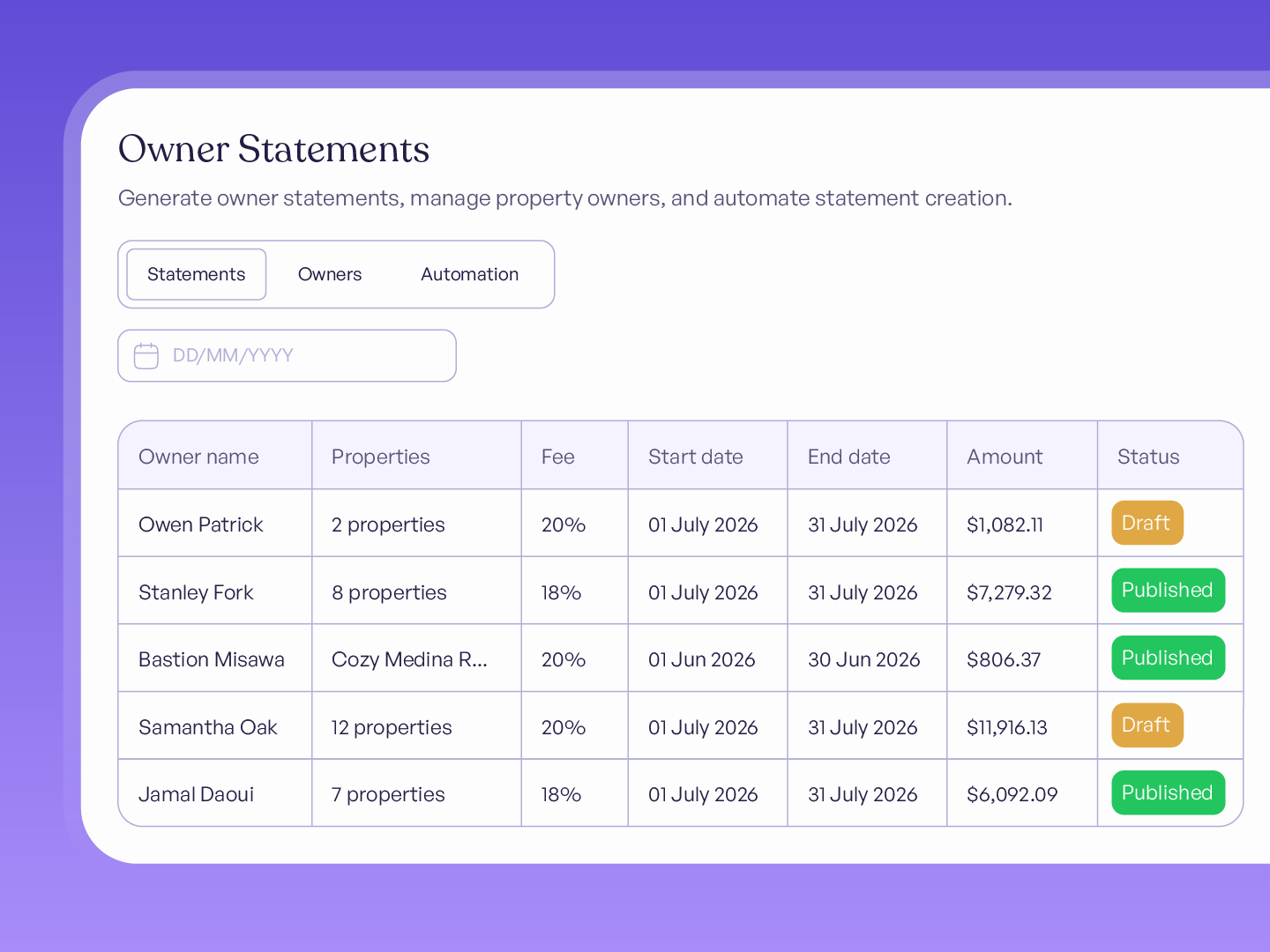
Task: Click the Draft badge for Owen Patrick
Action: 1147,523
